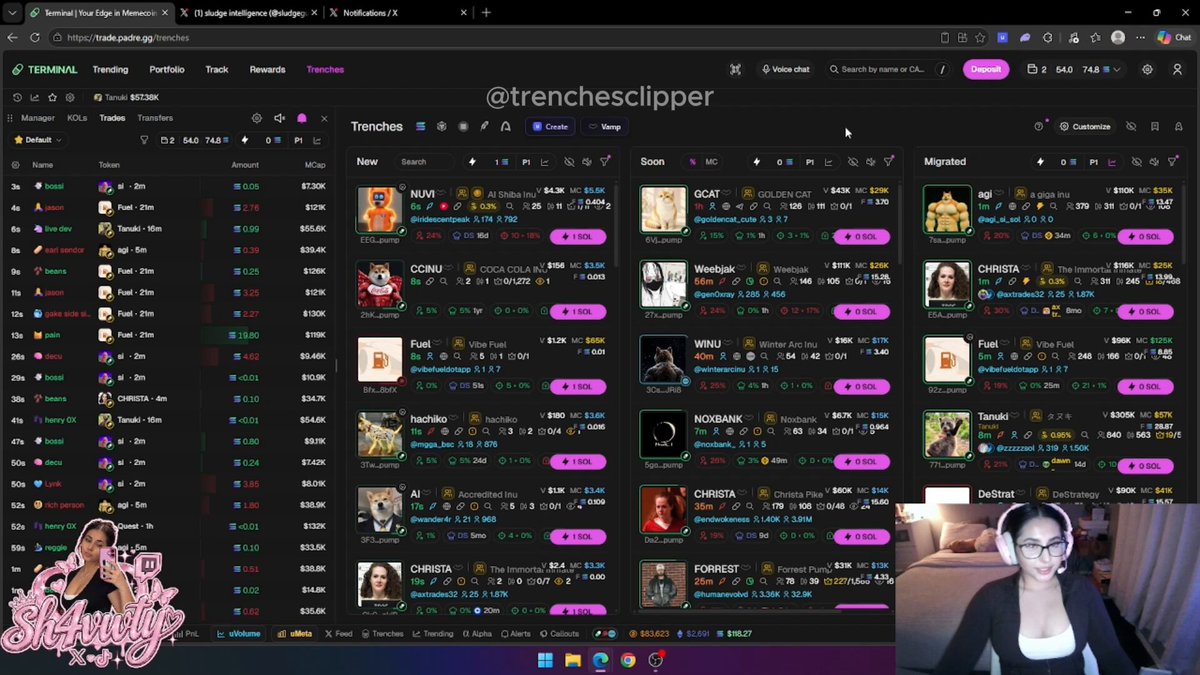This screenshot has width=1200, height=675.
Task: Open the user profile icon in the top bar
Action: (x=1177, y=69)
